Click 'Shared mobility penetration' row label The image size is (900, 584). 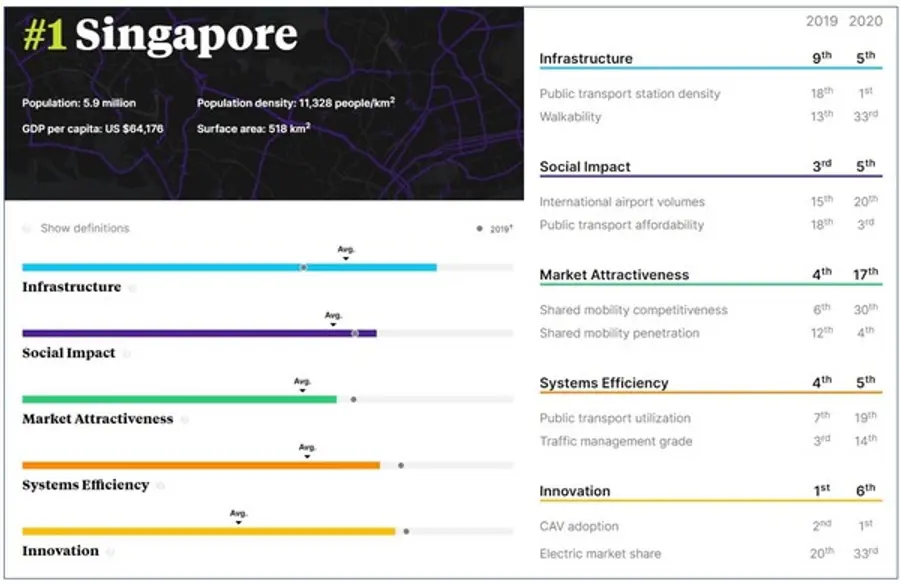pos(619,334)
